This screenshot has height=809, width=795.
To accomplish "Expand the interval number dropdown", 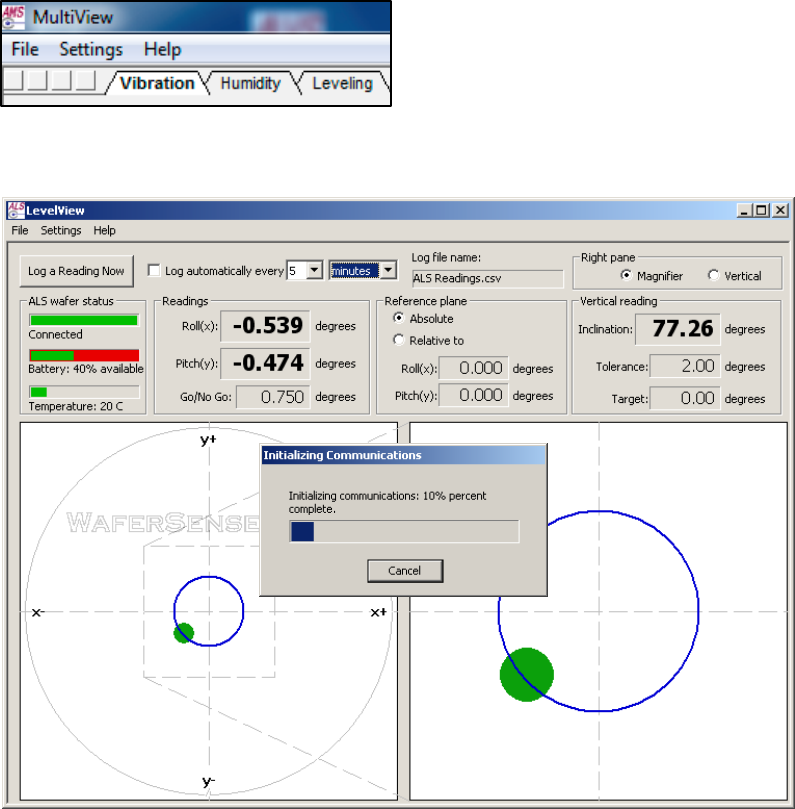I will [x=314, y=270].
